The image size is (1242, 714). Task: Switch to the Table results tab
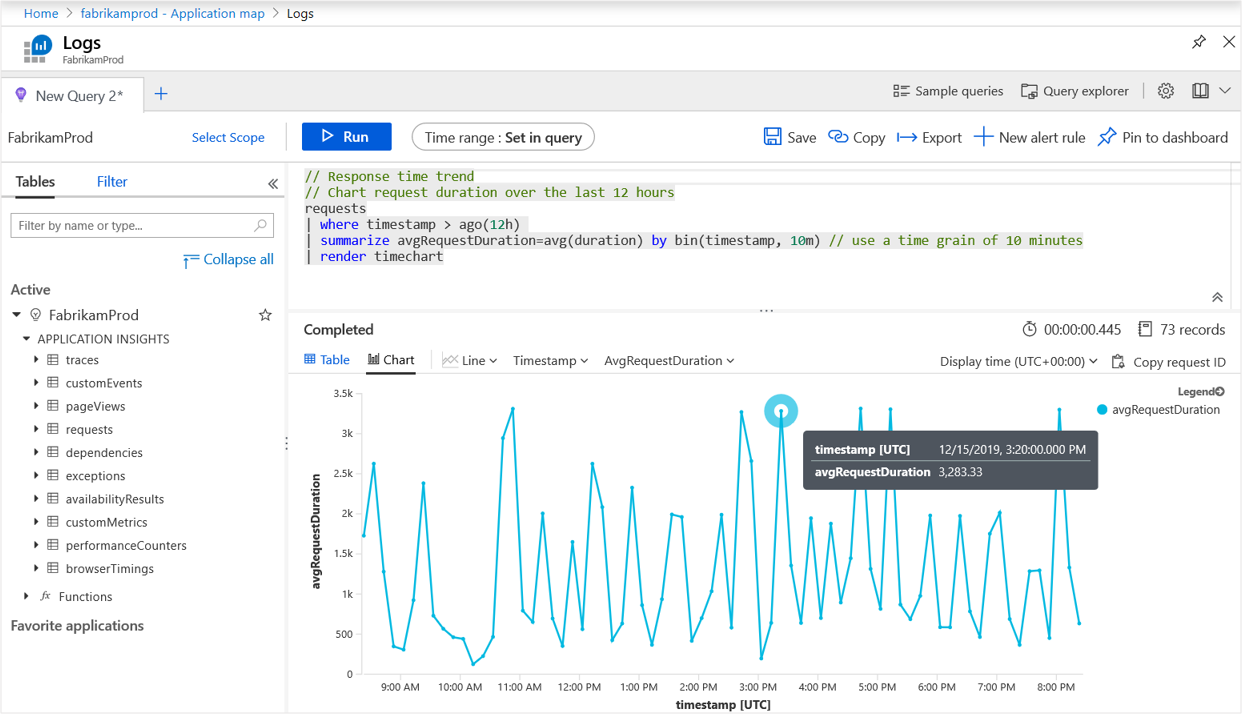(x=327, y=360)
